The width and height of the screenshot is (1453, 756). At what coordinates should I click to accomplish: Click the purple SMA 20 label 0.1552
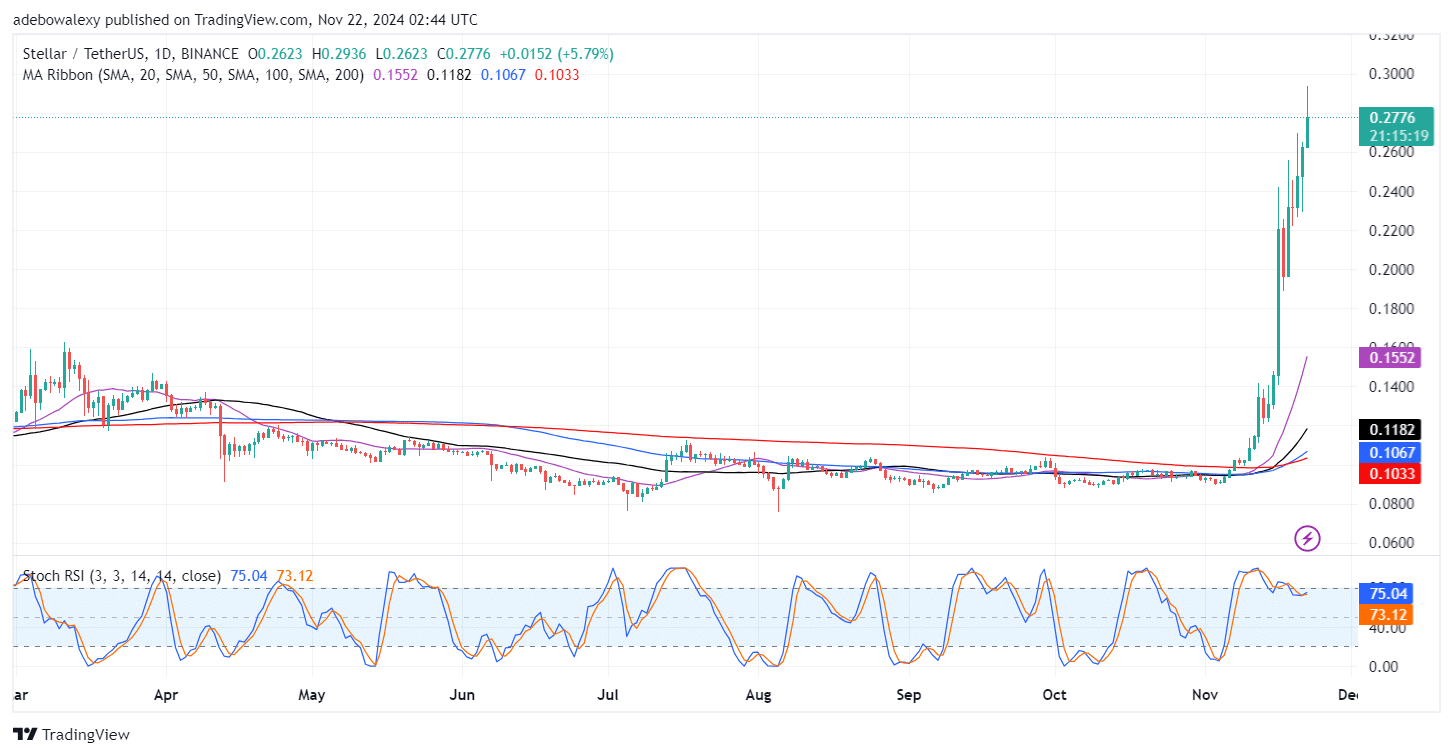[1389, 357]
